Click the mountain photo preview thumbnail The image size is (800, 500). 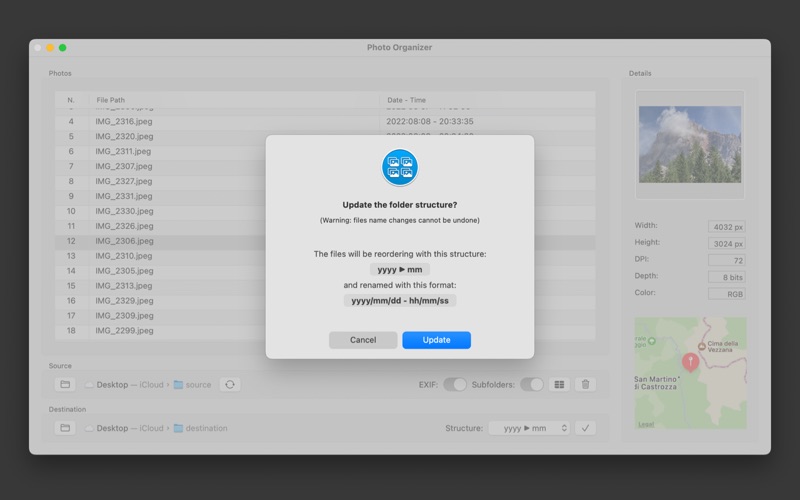(x=690, y=144)
